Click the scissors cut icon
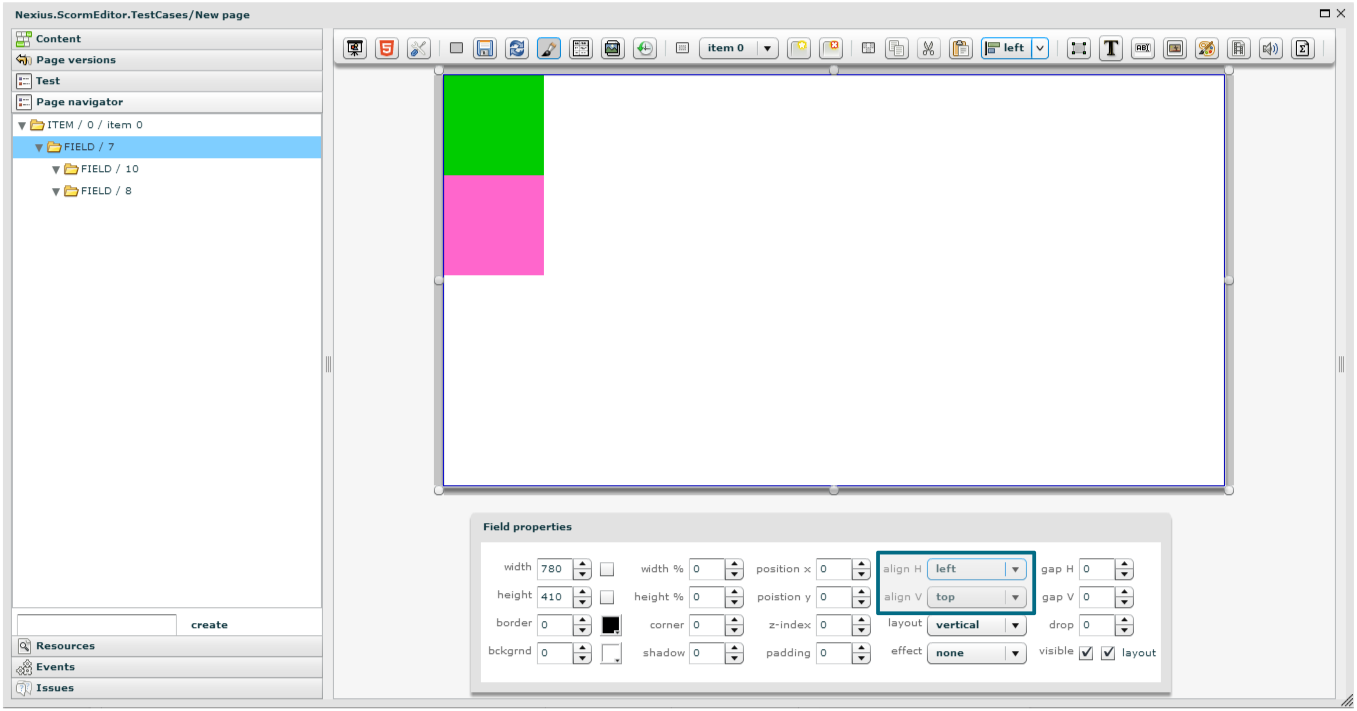 coord(929,48)
